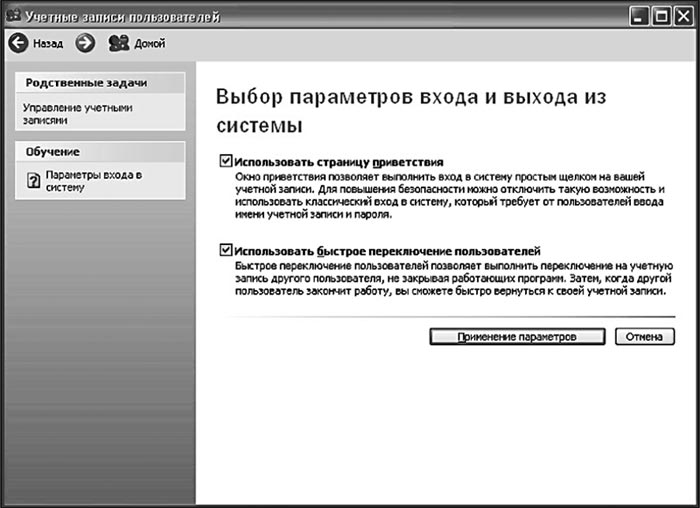The image size is (700, 508).
Task: Click the help icon beside Параметры входа в систему
Action: pos(33,181)
